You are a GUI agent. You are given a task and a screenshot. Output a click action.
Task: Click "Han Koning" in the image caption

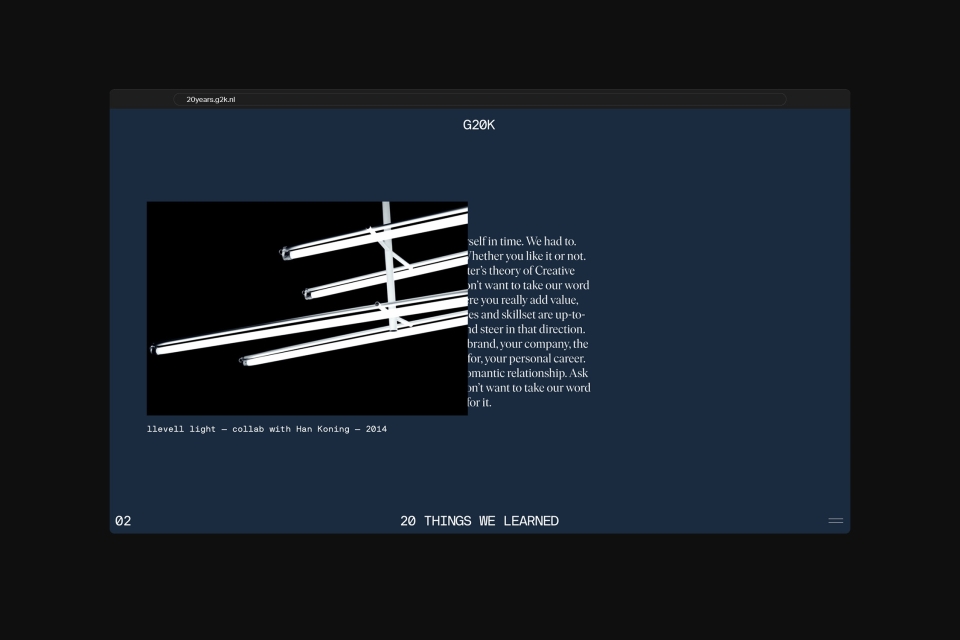coord(322,429)
